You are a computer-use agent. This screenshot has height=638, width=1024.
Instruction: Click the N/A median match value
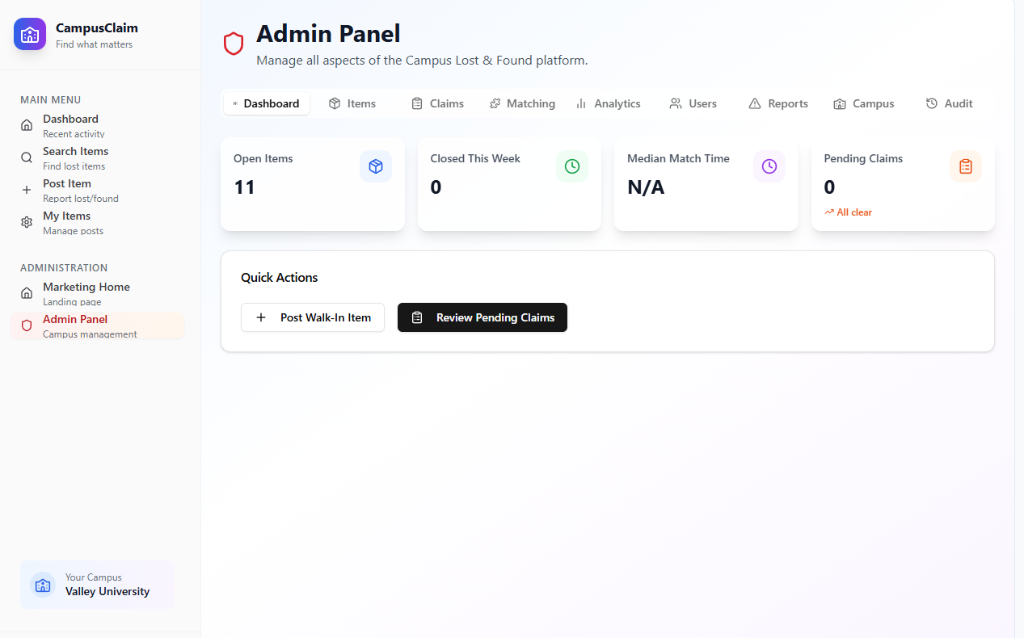pos(646,187)
